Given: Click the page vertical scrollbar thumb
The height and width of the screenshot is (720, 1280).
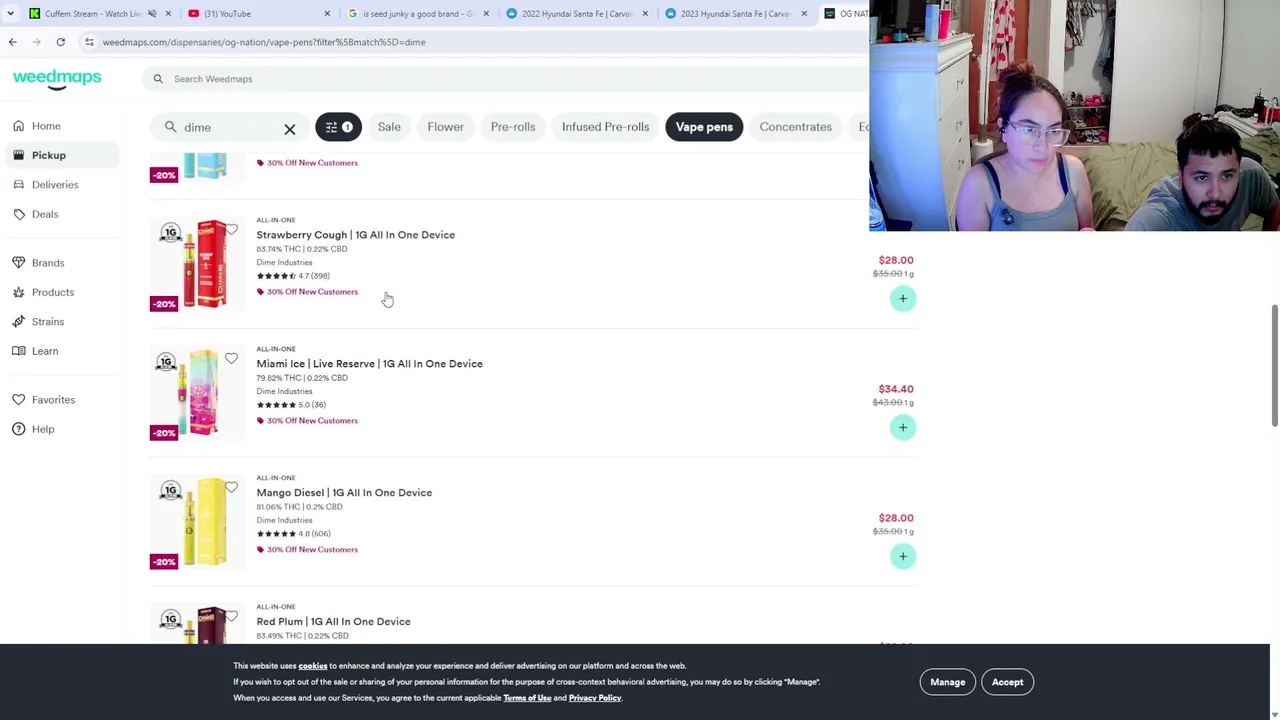Looking at the screenshot, I should click(x=1274, y=366).
